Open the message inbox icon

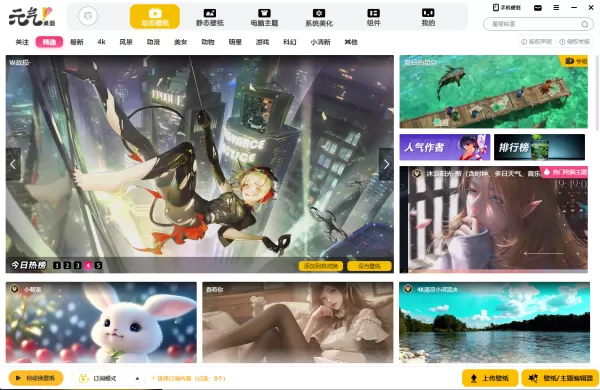tap(538, 8)
